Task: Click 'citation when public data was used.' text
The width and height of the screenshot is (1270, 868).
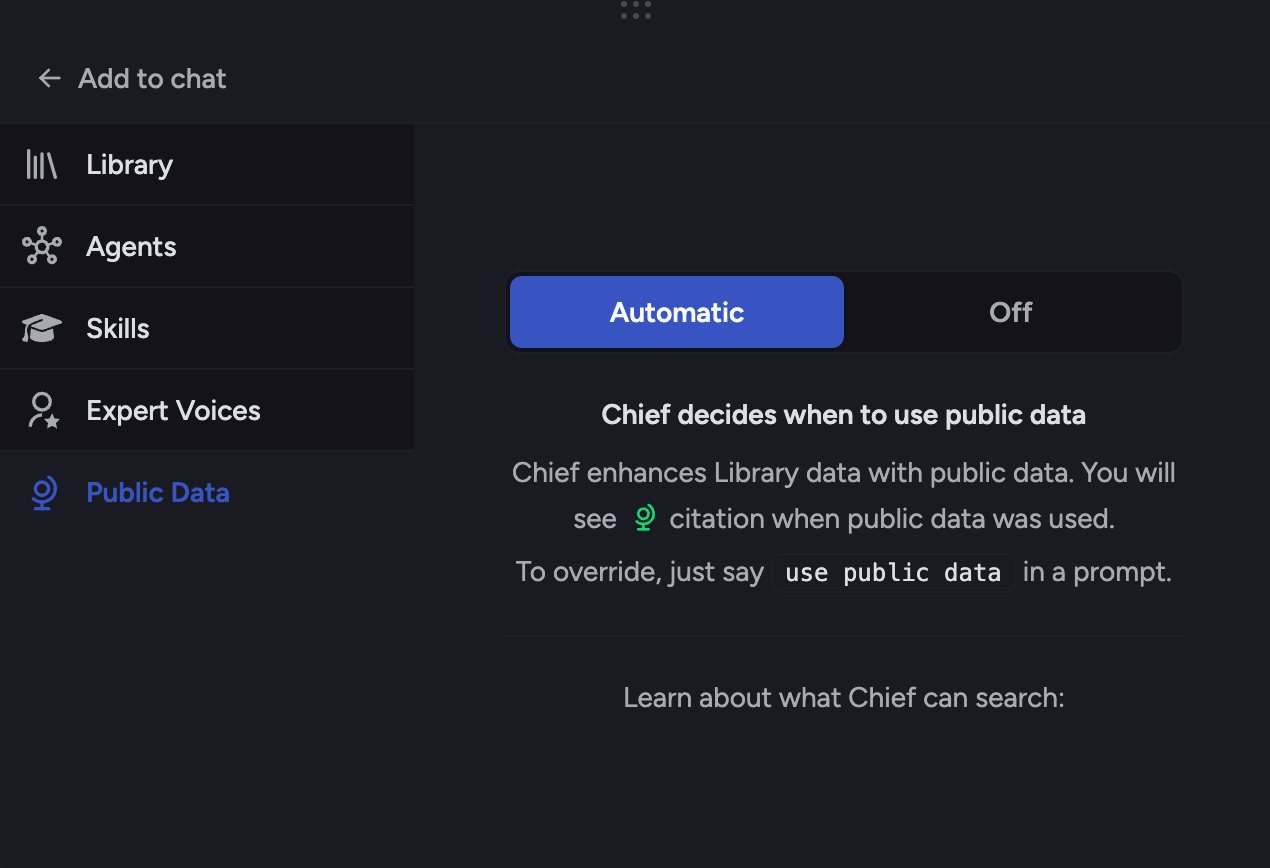Action: [892, 519]
